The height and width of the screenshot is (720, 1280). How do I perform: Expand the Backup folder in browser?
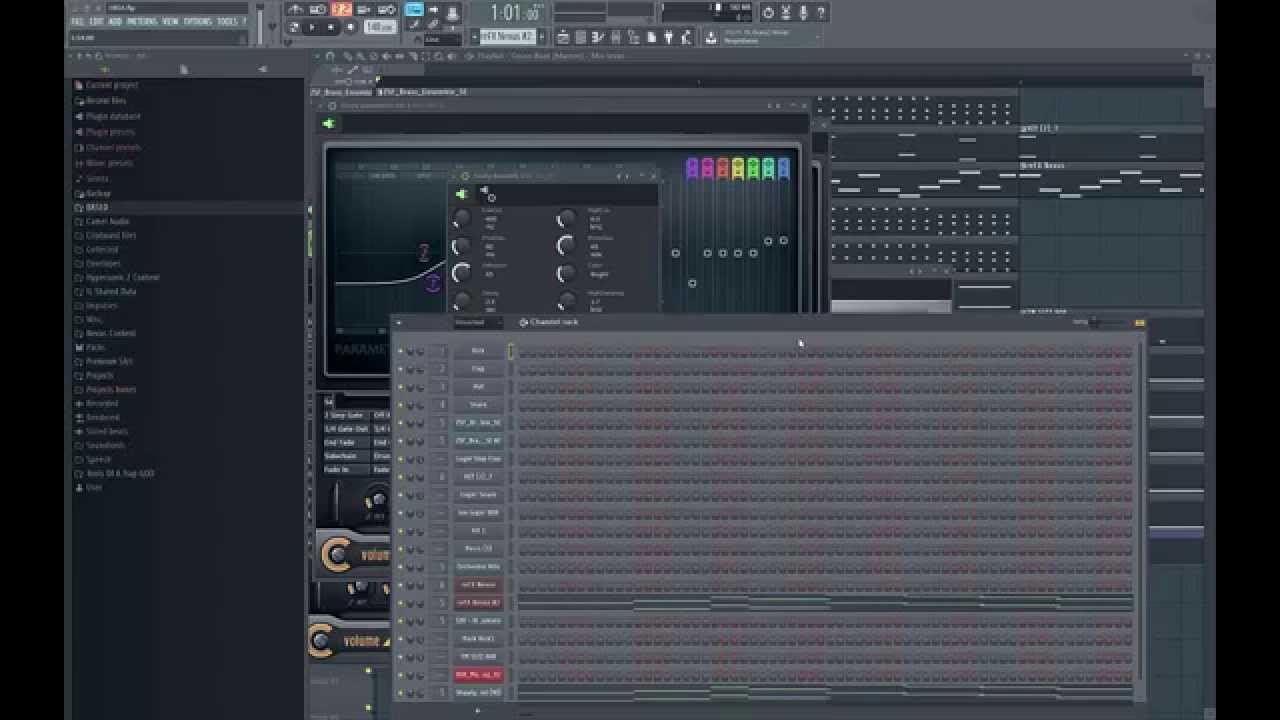(98, 193)
